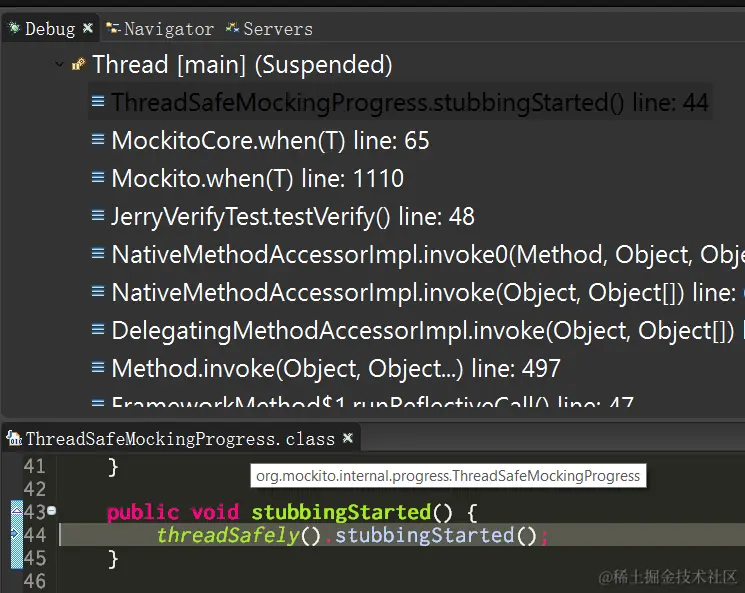Click the override marker at line 43
Screen dimensions: 745x593
point(17,511)
